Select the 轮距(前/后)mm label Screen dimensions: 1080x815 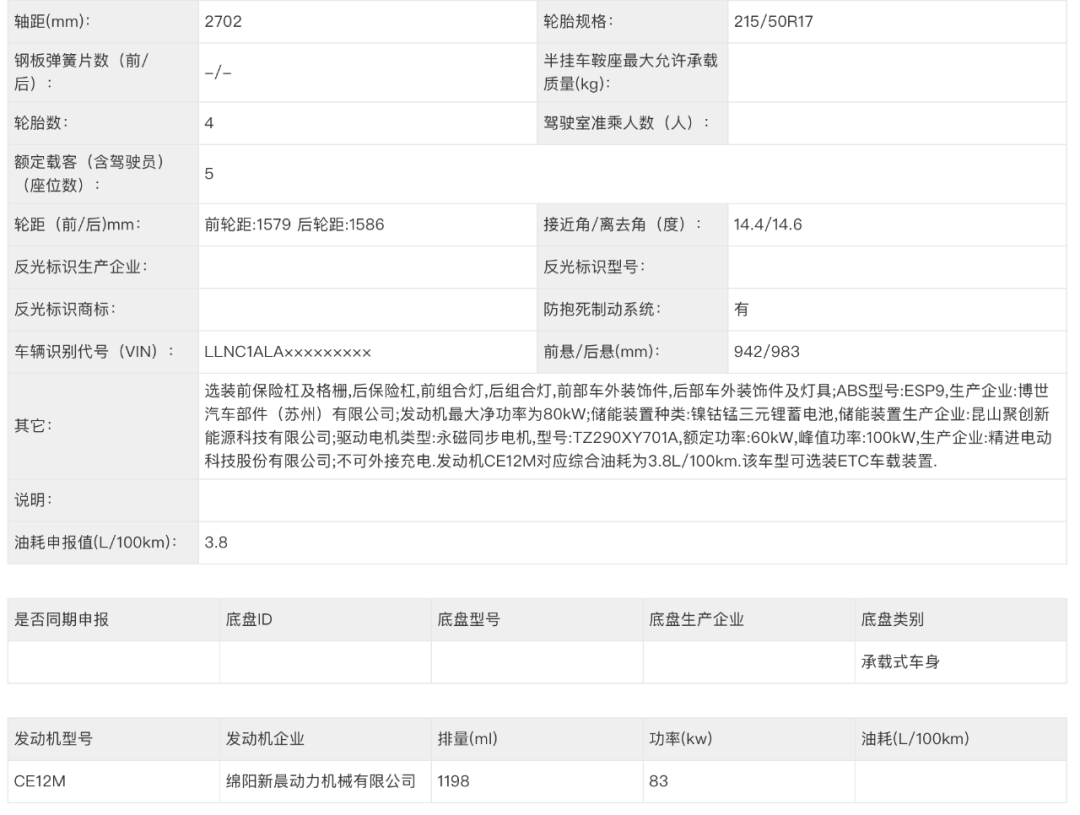[77, 225]
